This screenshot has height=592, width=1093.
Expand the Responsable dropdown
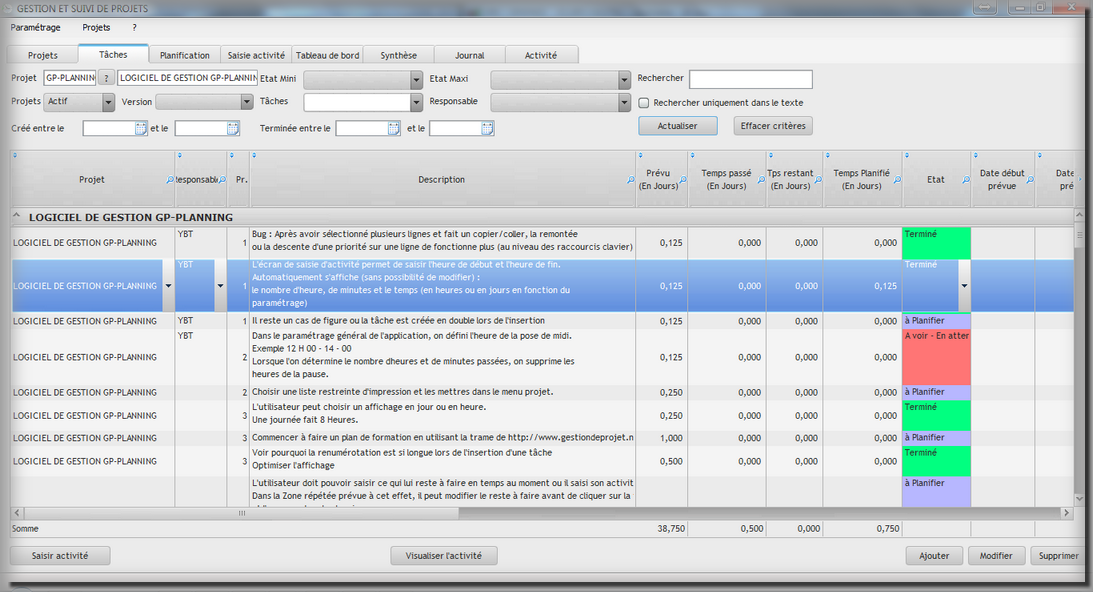click(x=625, y=102)
